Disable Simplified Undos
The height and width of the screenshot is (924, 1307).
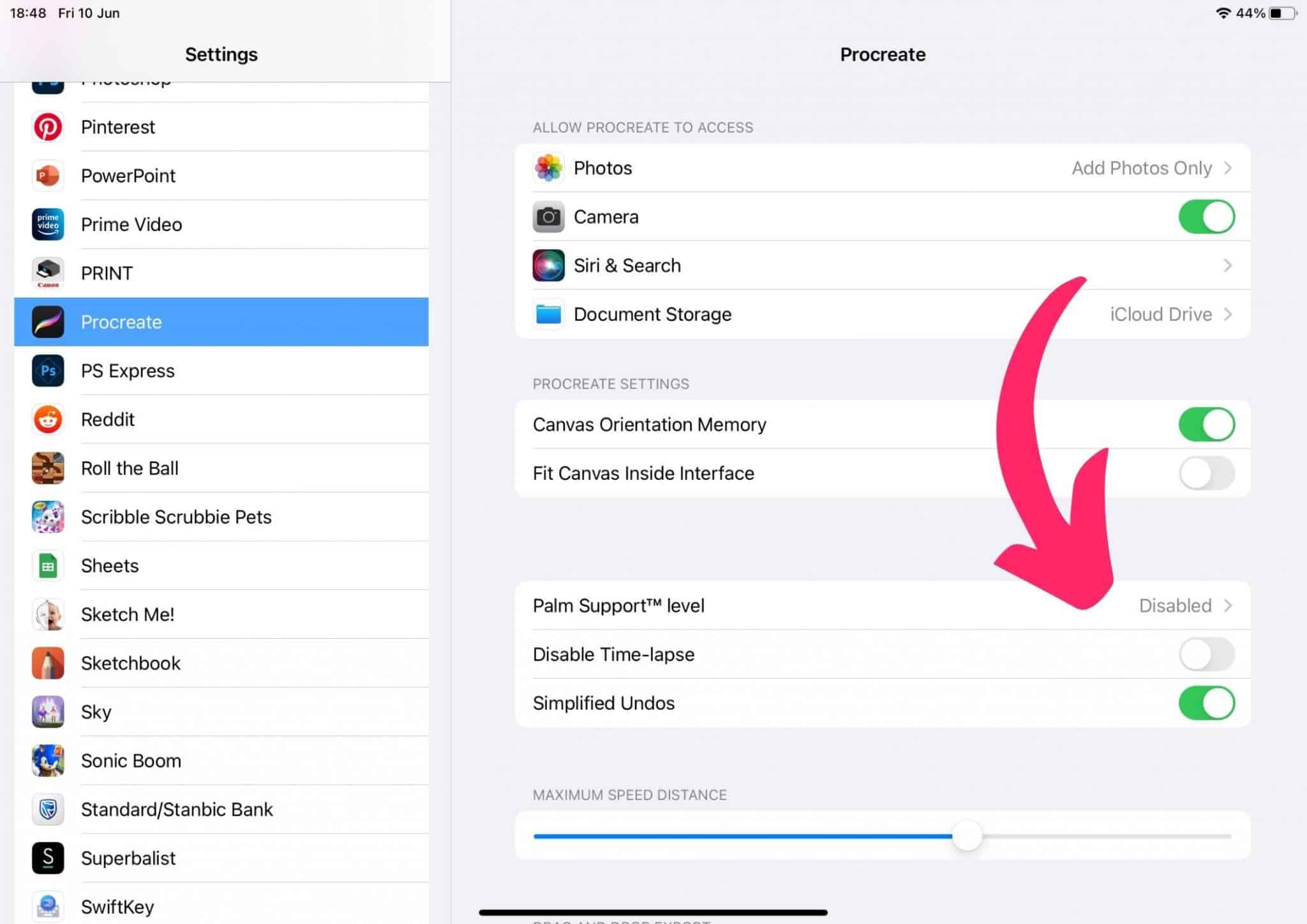click(1206, 703)
